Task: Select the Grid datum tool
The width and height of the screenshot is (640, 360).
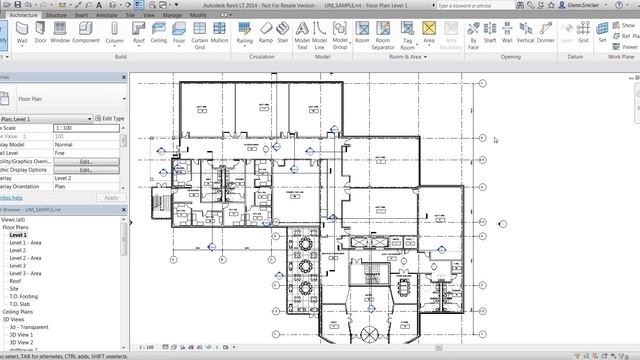Action: pyautogui.click(x=583, y=33)
